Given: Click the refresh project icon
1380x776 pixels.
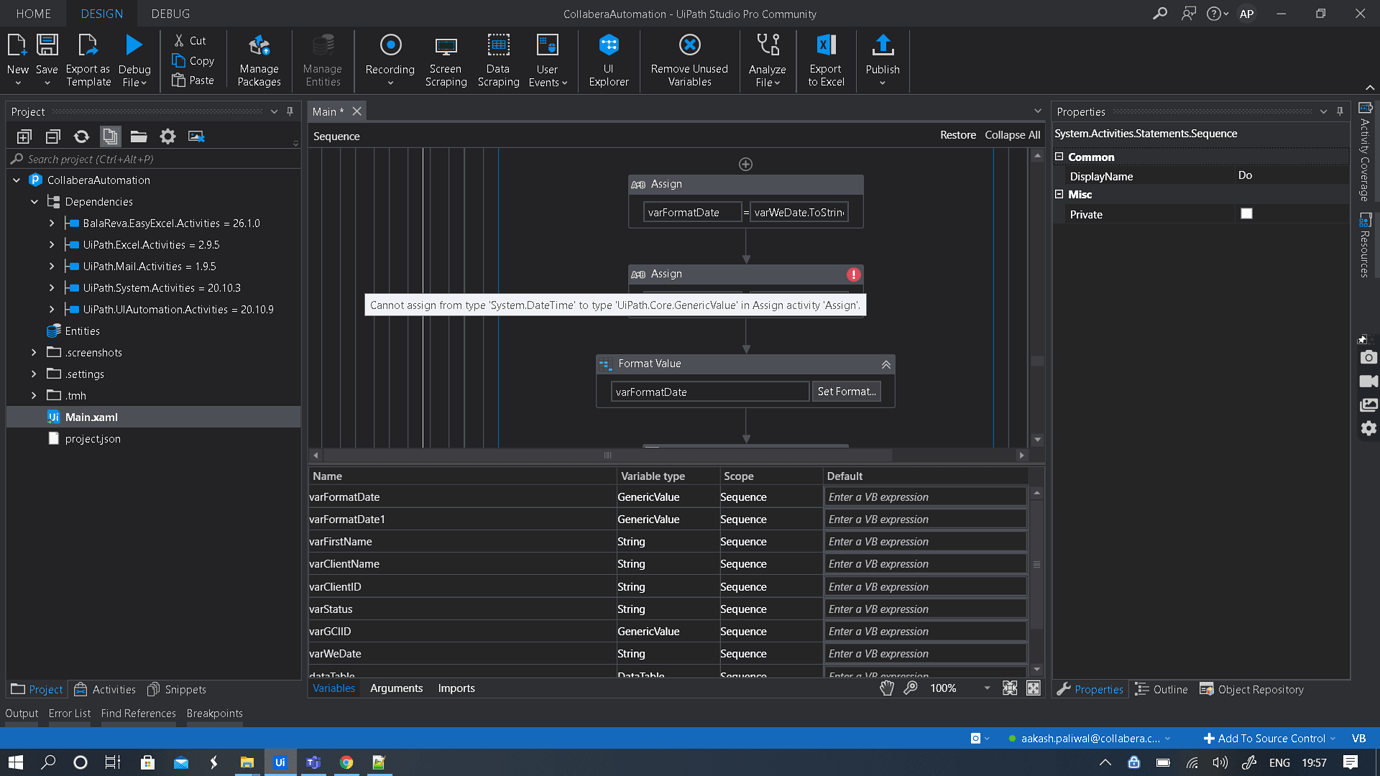Looking at the screenshot, I should pos(81,136).
